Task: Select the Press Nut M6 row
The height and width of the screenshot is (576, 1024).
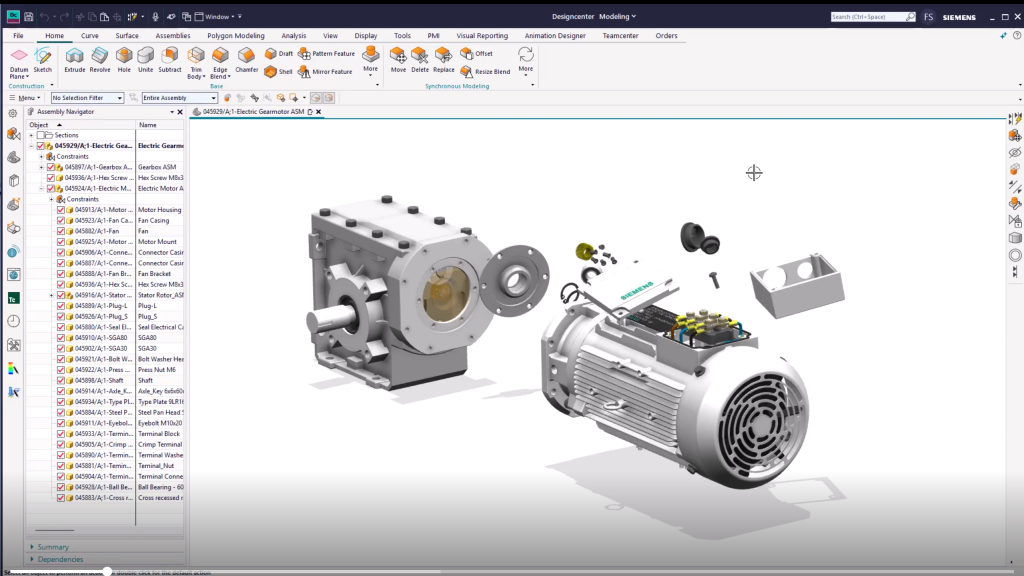Action: coord(106,370)
